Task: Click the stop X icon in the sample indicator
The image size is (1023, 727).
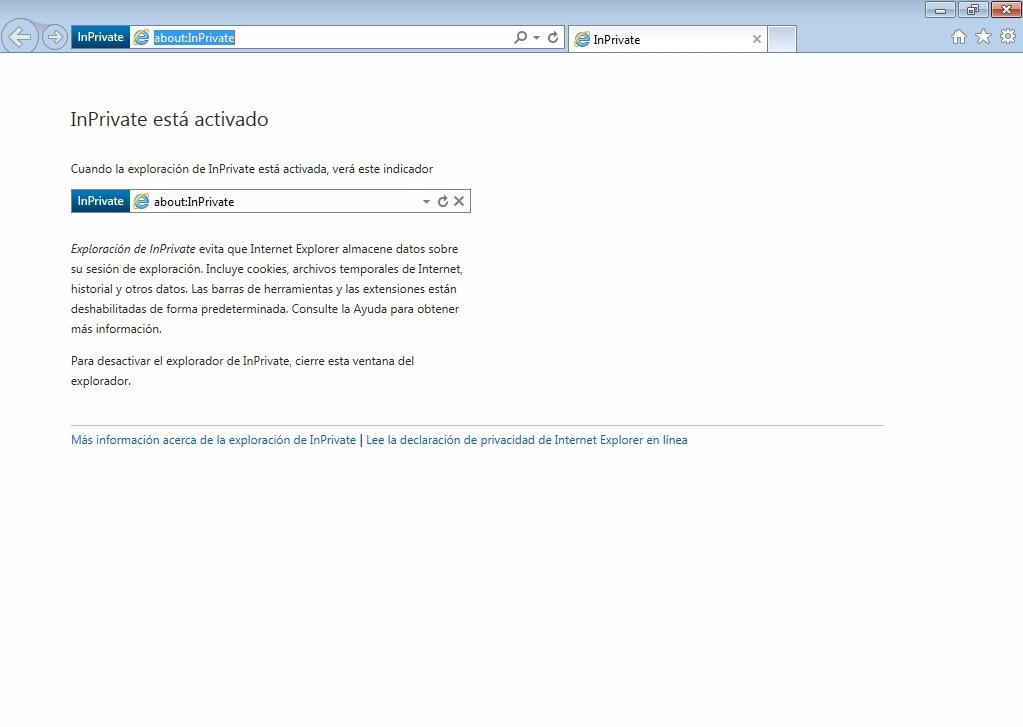Action: point(459,201)
